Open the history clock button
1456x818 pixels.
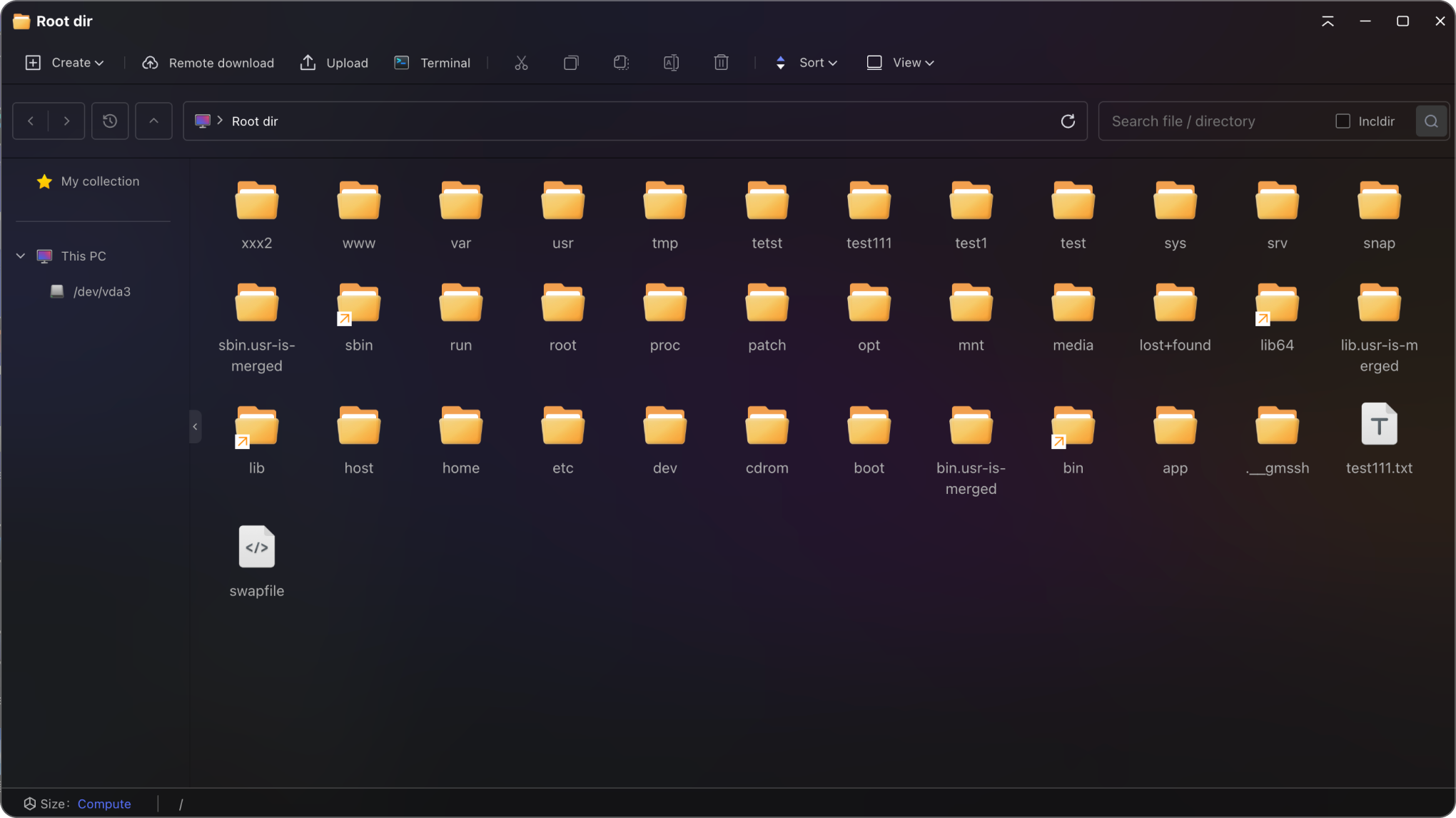[110, 121]
